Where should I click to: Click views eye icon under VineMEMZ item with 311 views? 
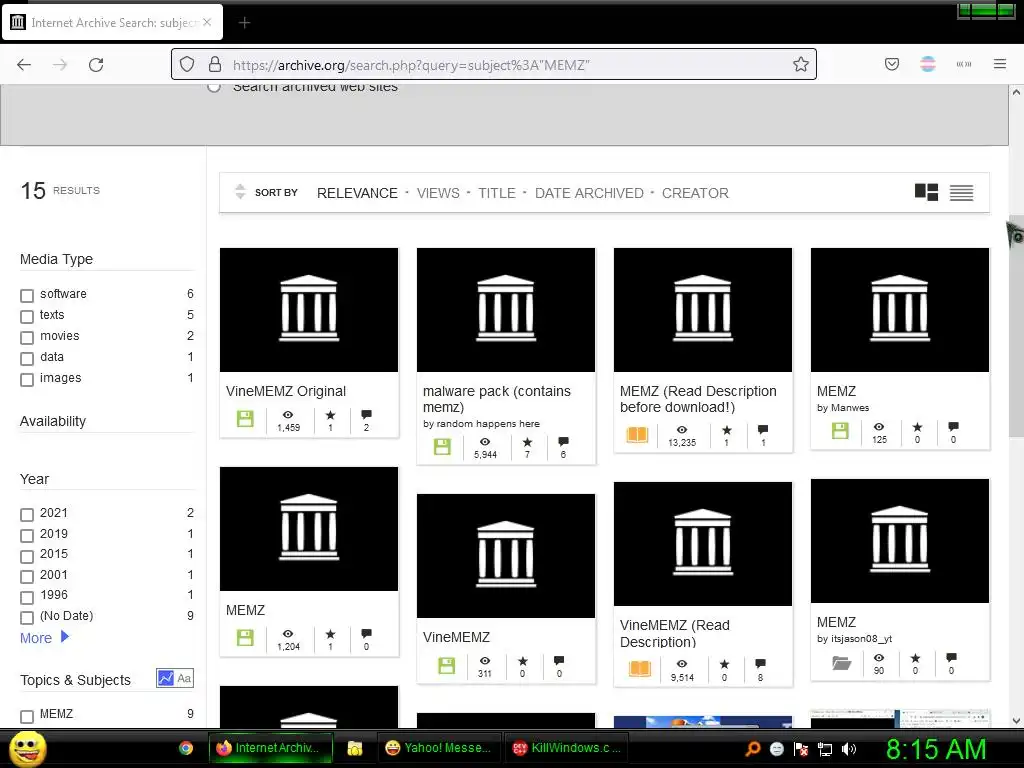click(x=485, y=661)
